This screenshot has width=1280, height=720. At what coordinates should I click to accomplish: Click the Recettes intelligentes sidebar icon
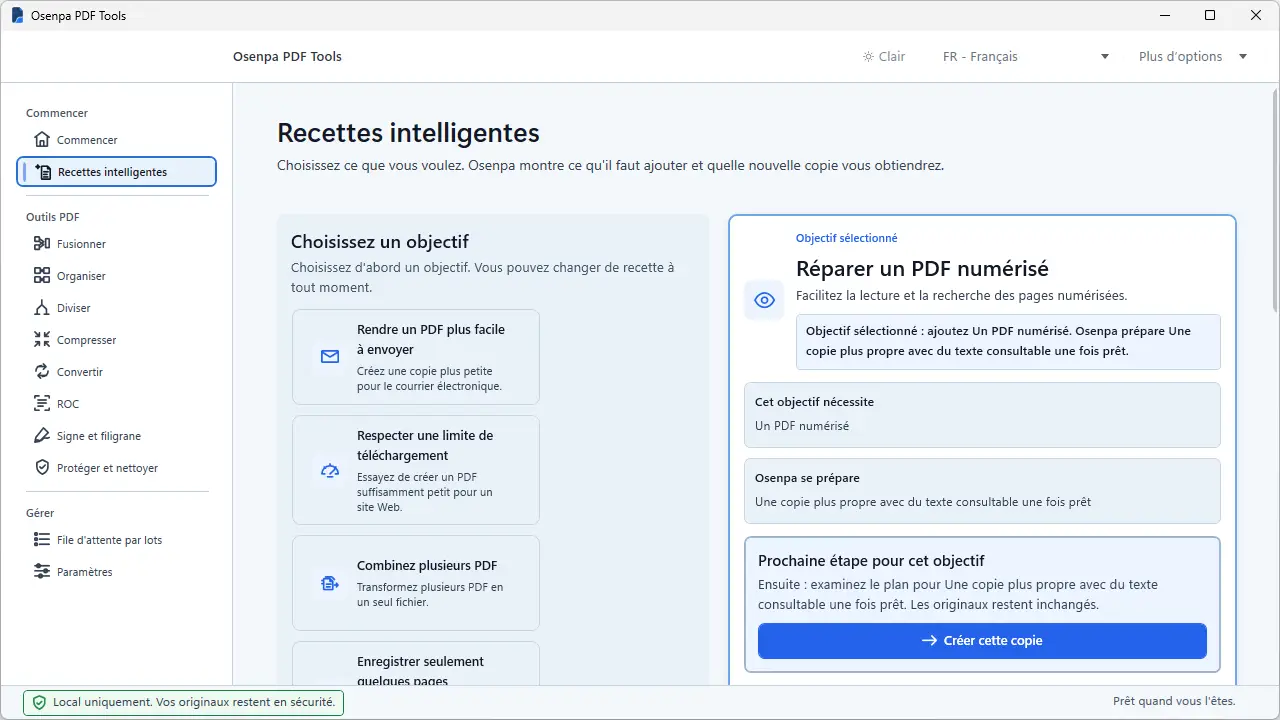(43, 172)
